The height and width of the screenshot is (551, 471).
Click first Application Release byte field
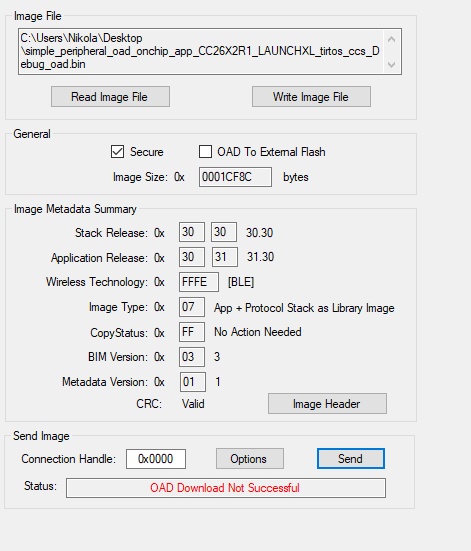[x=192, y=257]
